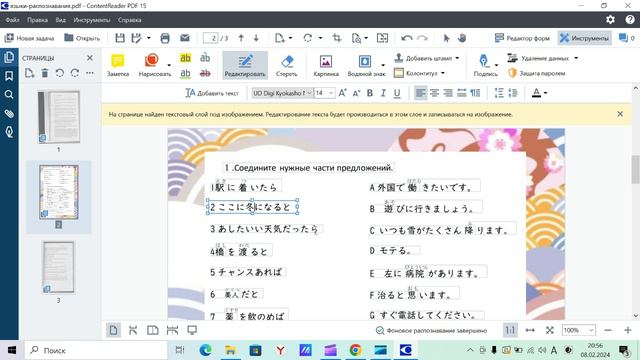Image resolution: width=640 pixels, height=360 pixels.
Task: Align text left
Action: coord(420,93)
